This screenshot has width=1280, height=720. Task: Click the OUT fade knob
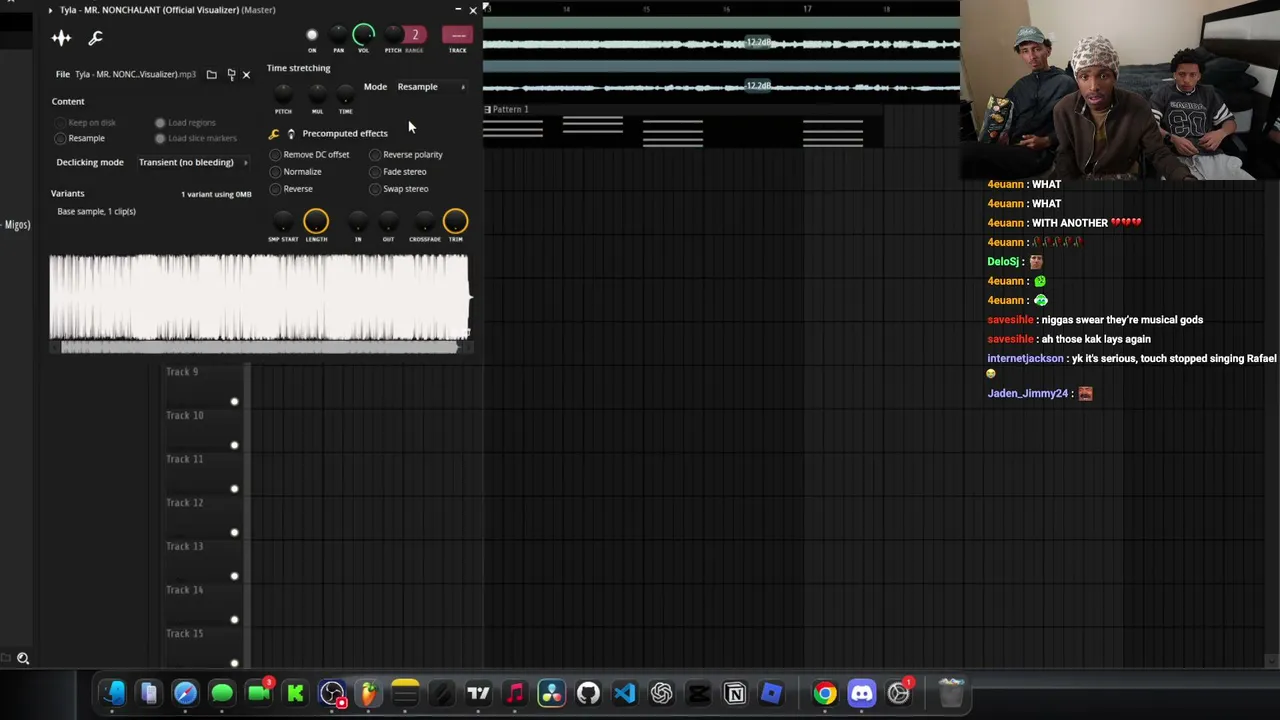[x=388, y=222]
